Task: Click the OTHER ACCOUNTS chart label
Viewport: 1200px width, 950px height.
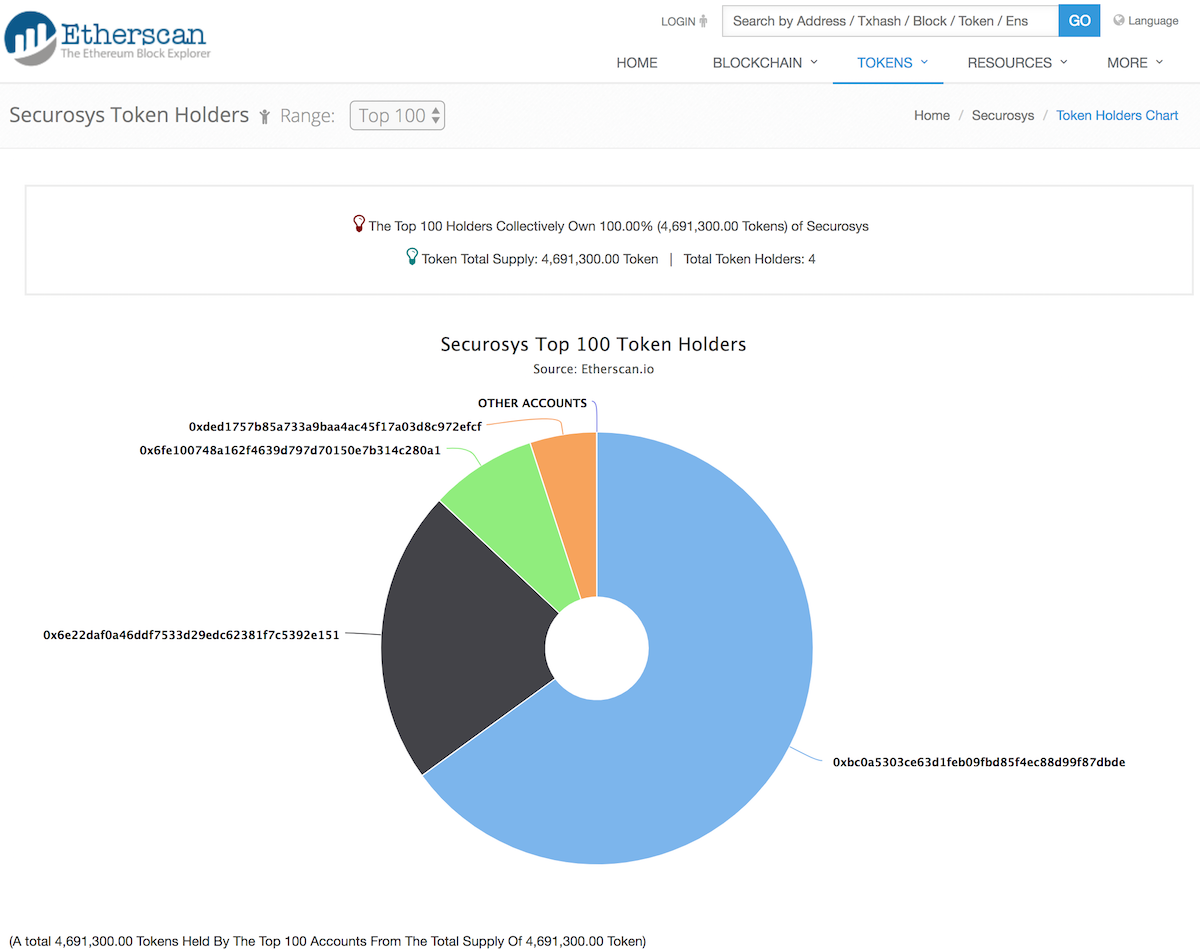Action: [x=532, y=403]
